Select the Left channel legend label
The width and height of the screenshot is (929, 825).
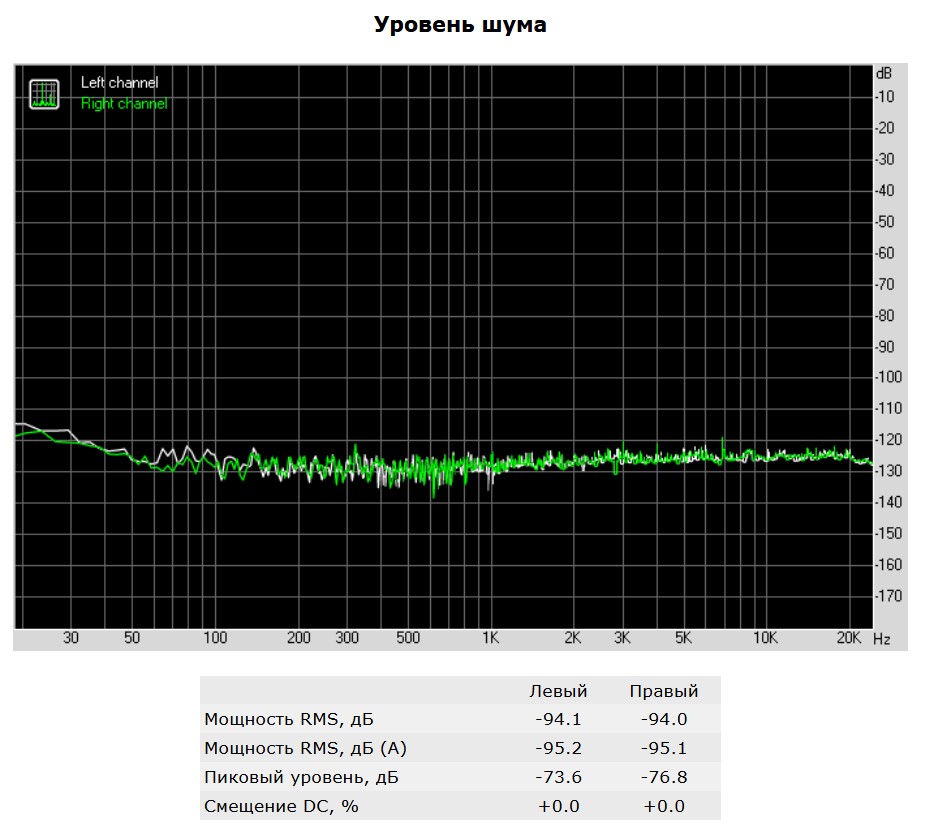pyautogui.click(x=119, y=83)
